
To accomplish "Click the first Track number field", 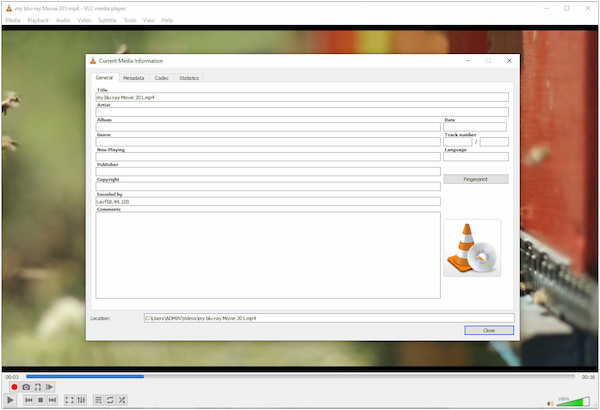I will (x=458, y=142).
